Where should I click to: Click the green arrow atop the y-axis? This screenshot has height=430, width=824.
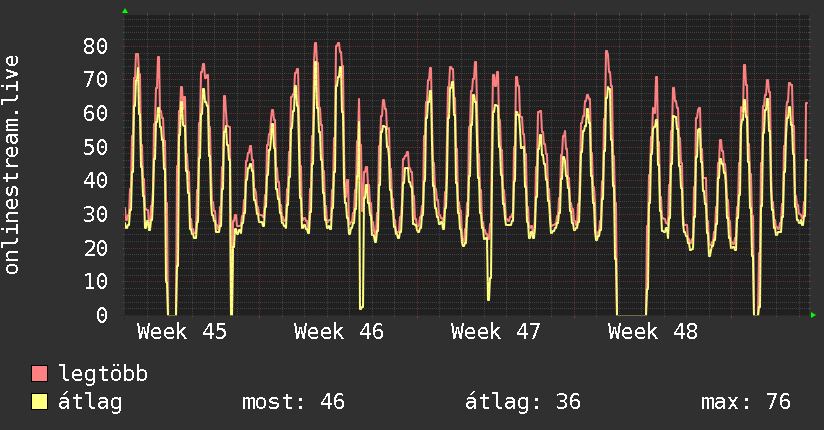click(125, 11)
